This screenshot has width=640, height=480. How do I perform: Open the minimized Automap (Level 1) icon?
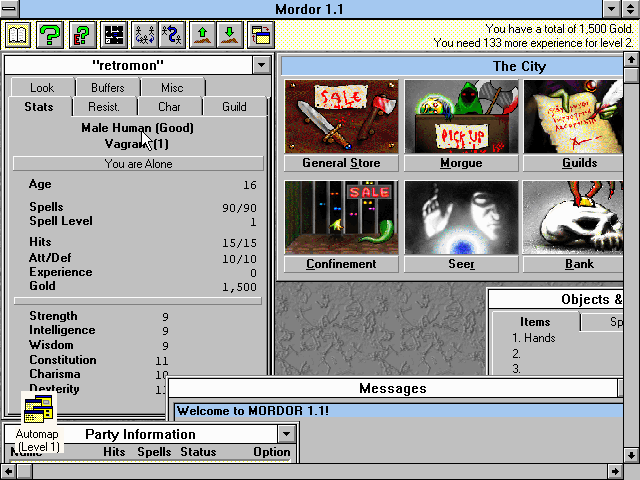coord(38,422)
